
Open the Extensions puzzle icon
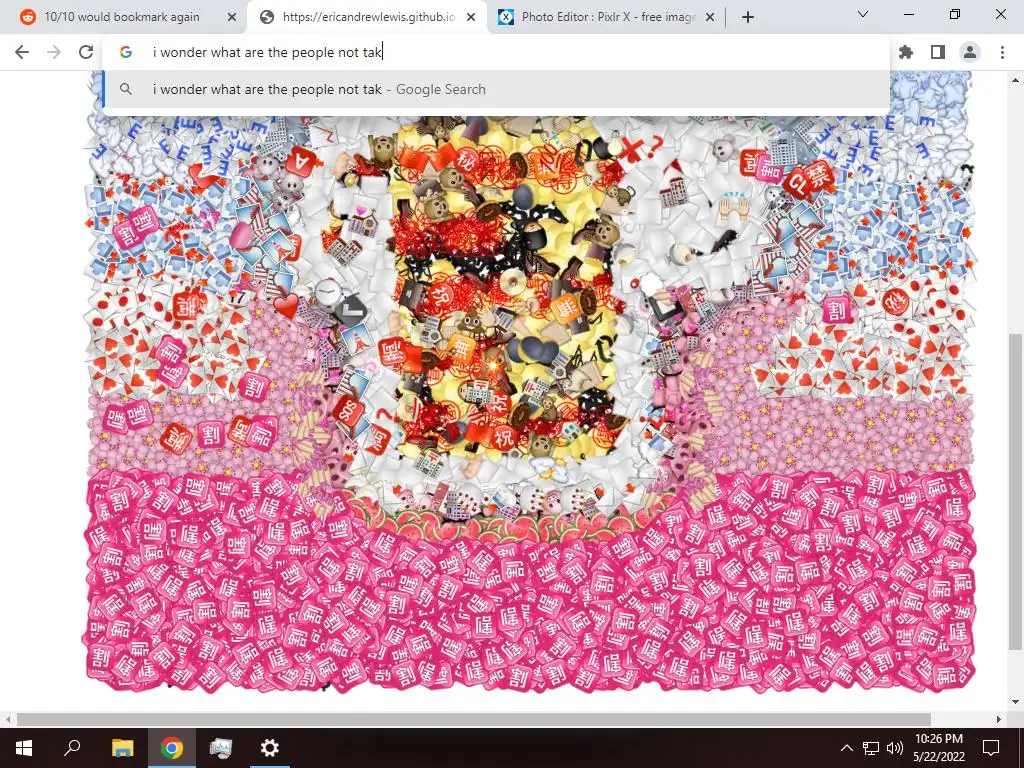click(906, 52)
